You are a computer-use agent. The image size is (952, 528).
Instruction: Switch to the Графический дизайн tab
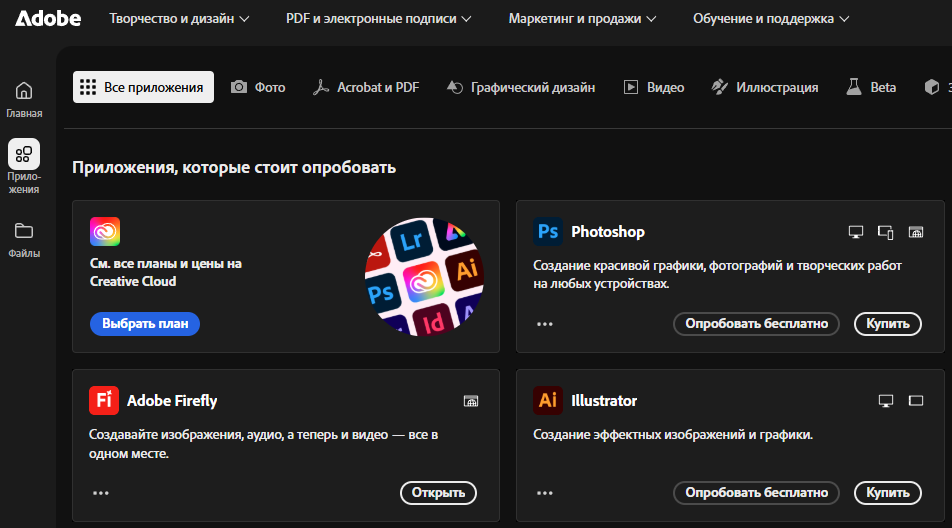[520, 87]
